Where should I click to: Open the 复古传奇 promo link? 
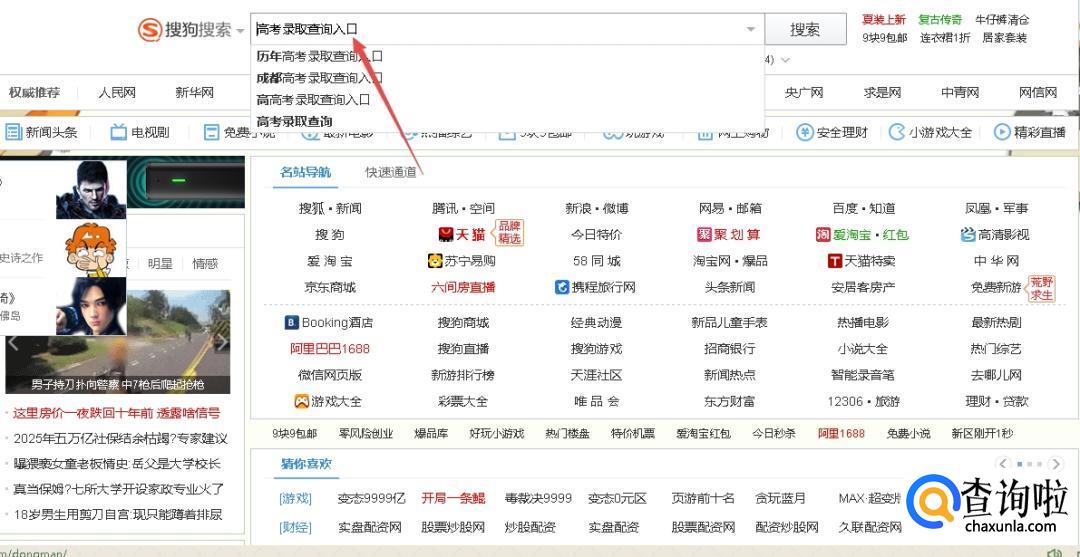(940, 19)
